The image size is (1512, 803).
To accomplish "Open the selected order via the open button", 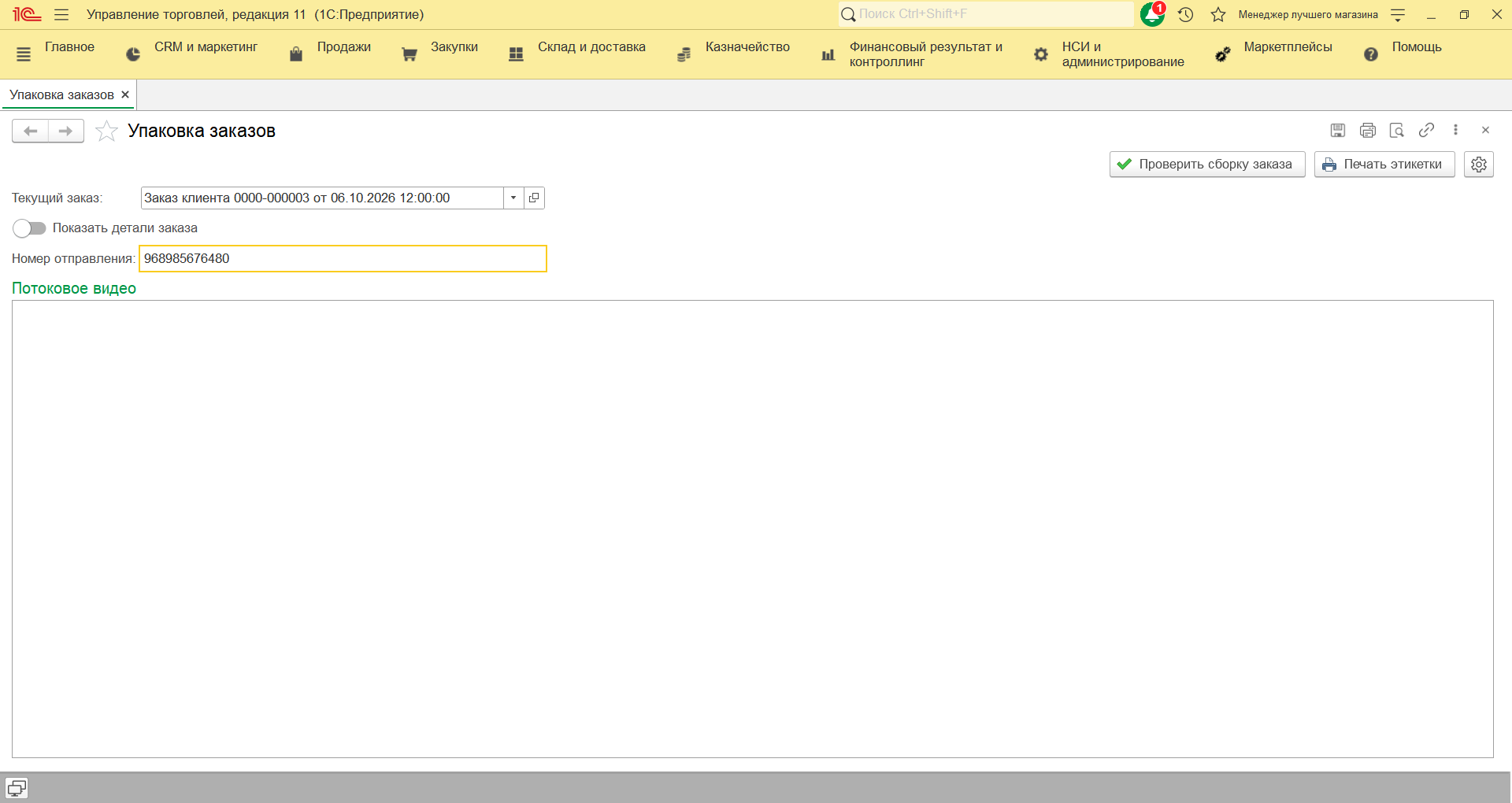I will pyautogui.click(x=534, y=198).
